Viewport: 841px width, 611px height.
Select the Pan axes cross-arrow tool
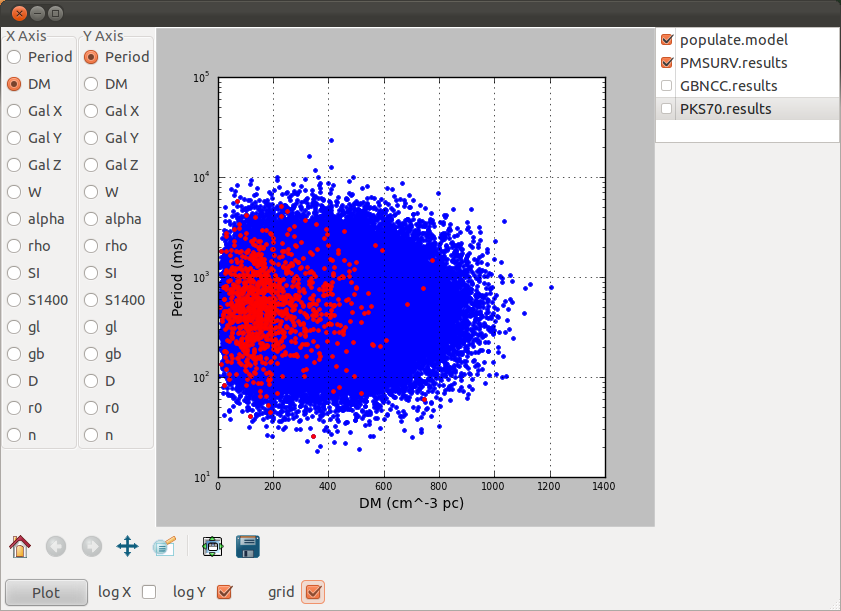point(127,546)
